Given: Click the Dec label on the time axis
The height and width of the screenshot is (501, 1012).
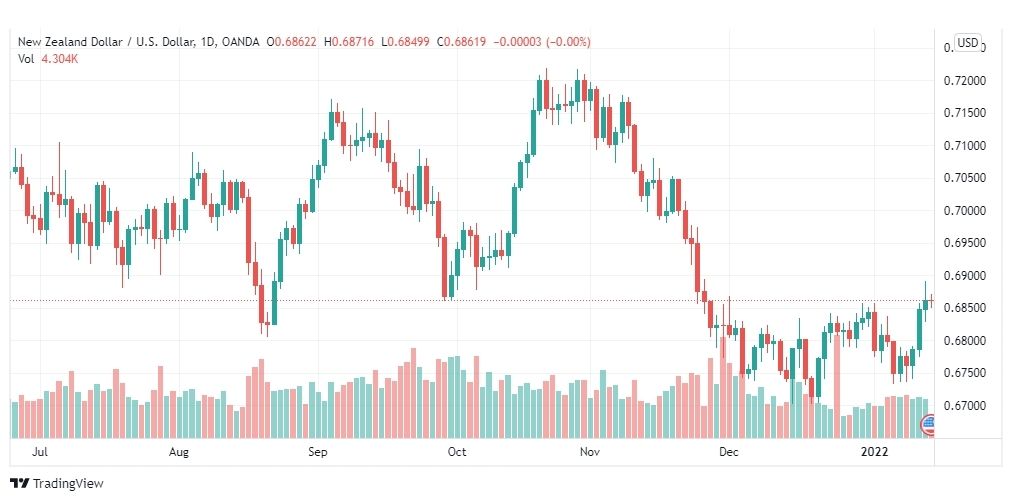Looking at the screenshot, I should pyautogui.click(x=729, y=452).
